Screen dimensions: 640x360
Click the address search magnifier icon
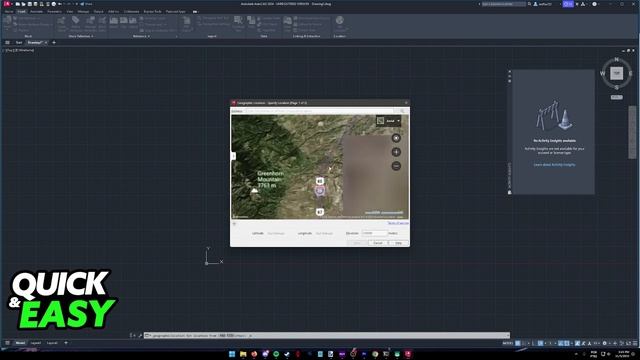[402, 111]
